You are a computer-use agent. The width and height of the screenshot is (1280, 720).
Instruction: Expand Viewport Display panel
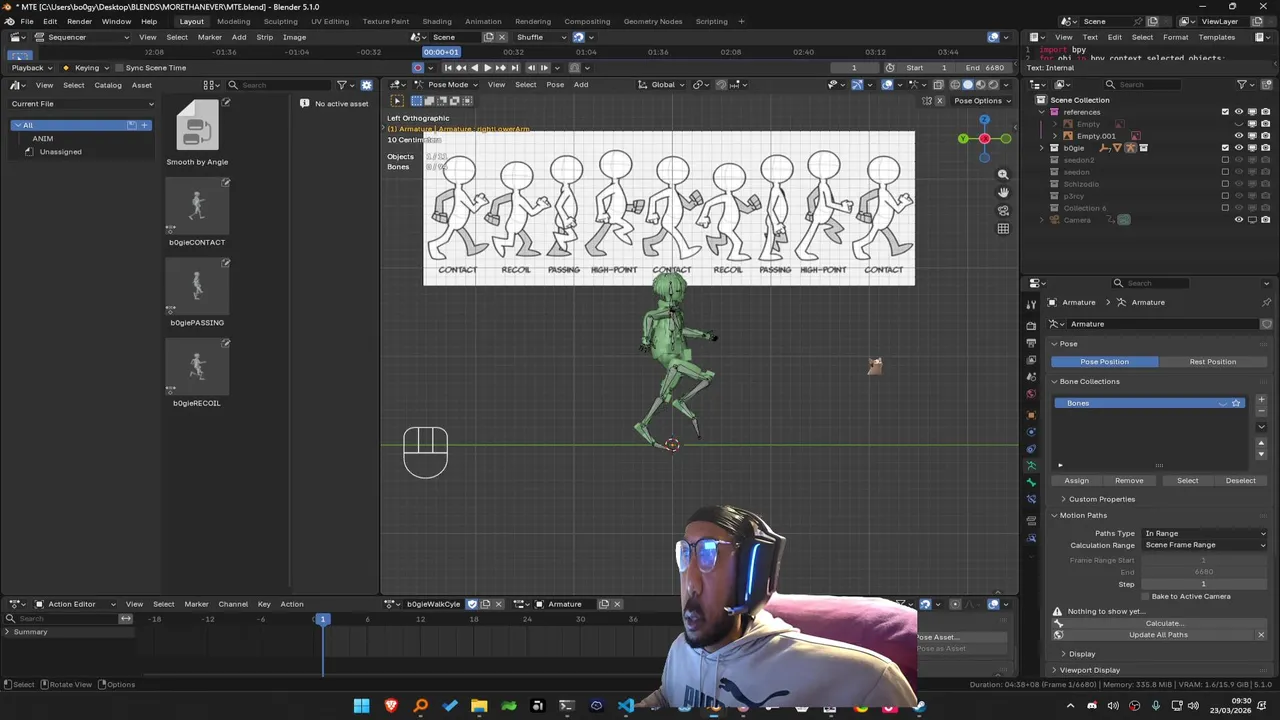(x=1089, y=670)
